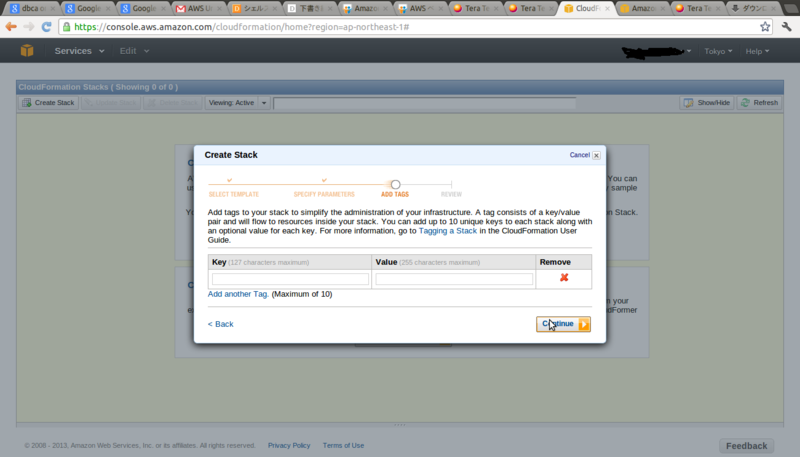Click the red X remove tag icon
800x457 pixels.
(x=564, y=277)
